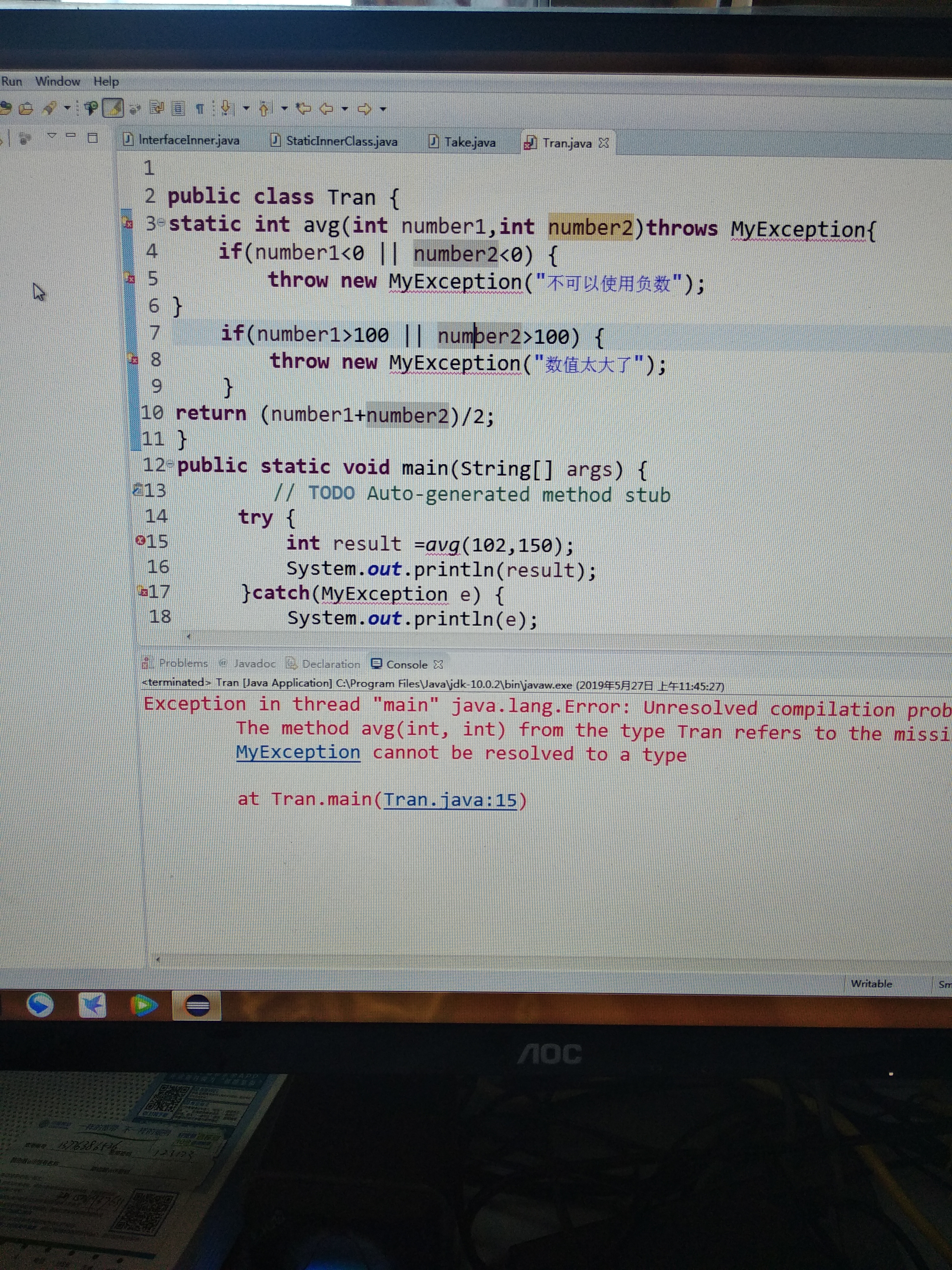Toggle Show Whitespace Characters pilcrow icon
The width and height of the screenshot is (952, 1270).
pyautogui.click(x=200, y=109)
